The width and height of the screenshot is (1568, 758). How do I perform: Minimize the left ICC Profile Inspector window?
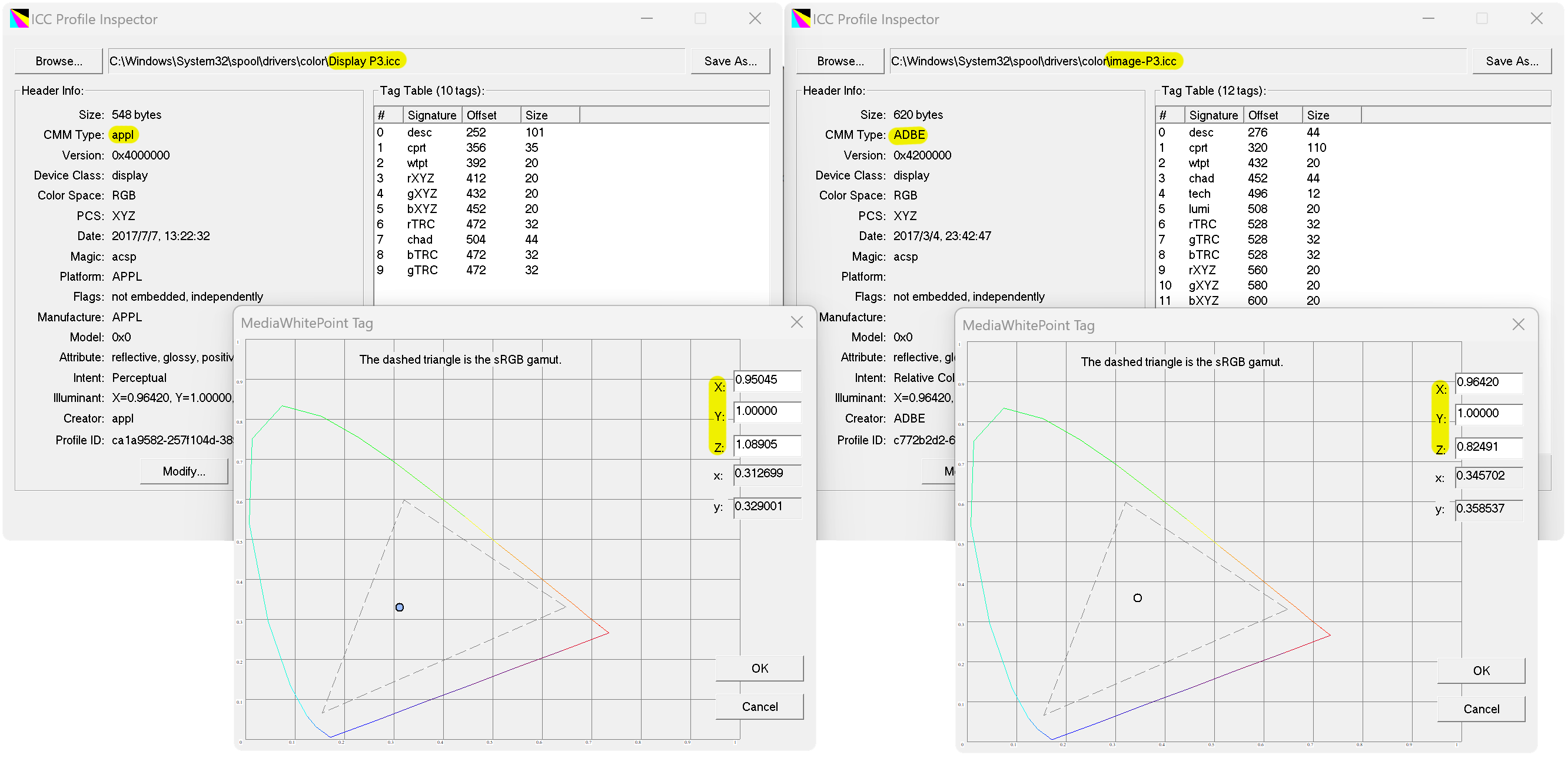[646, 19]
